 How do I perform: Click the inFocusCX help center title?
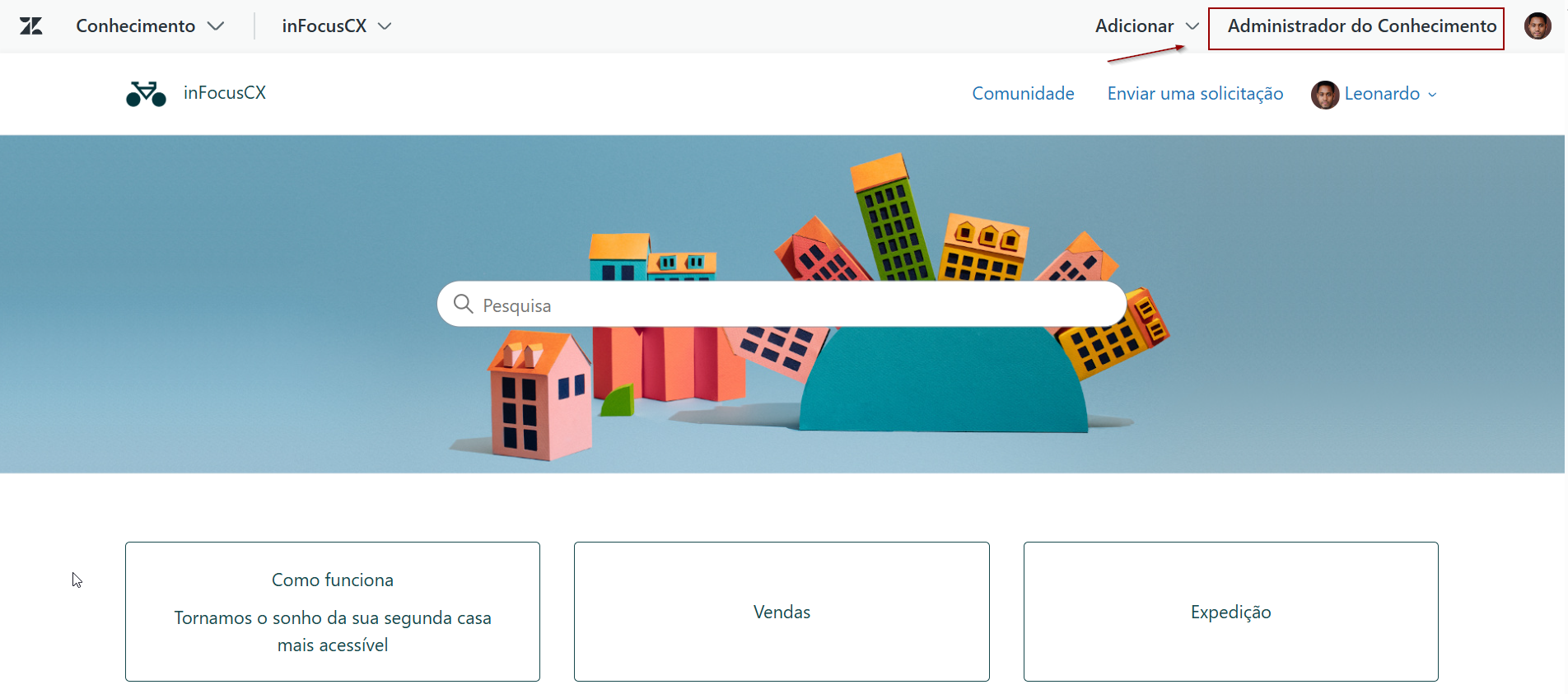(225, 93)
